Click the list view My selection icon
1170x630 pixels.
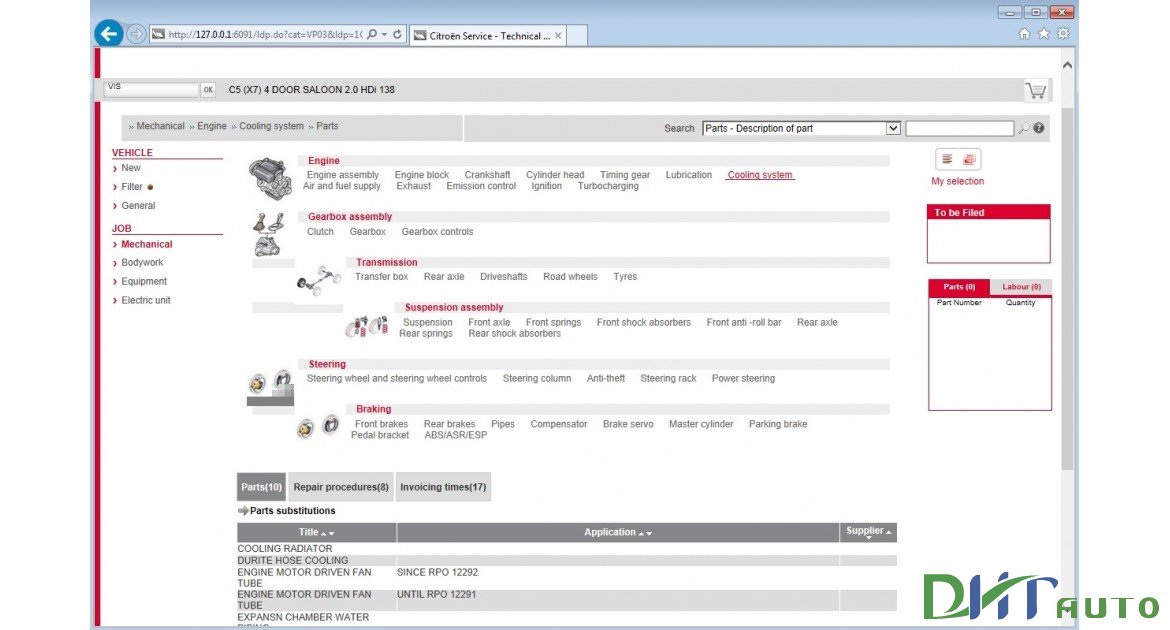click(947, 159)
